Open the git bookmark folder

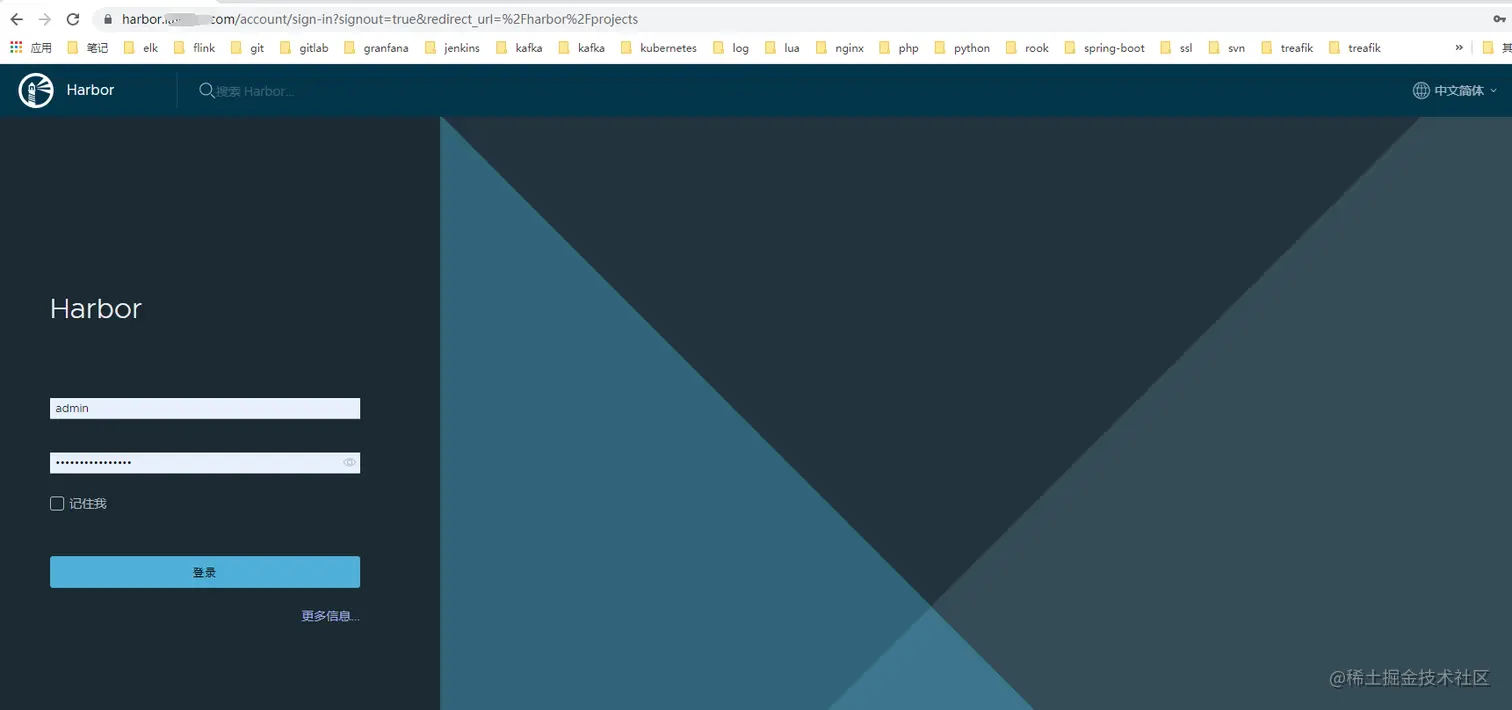[247, 48]
